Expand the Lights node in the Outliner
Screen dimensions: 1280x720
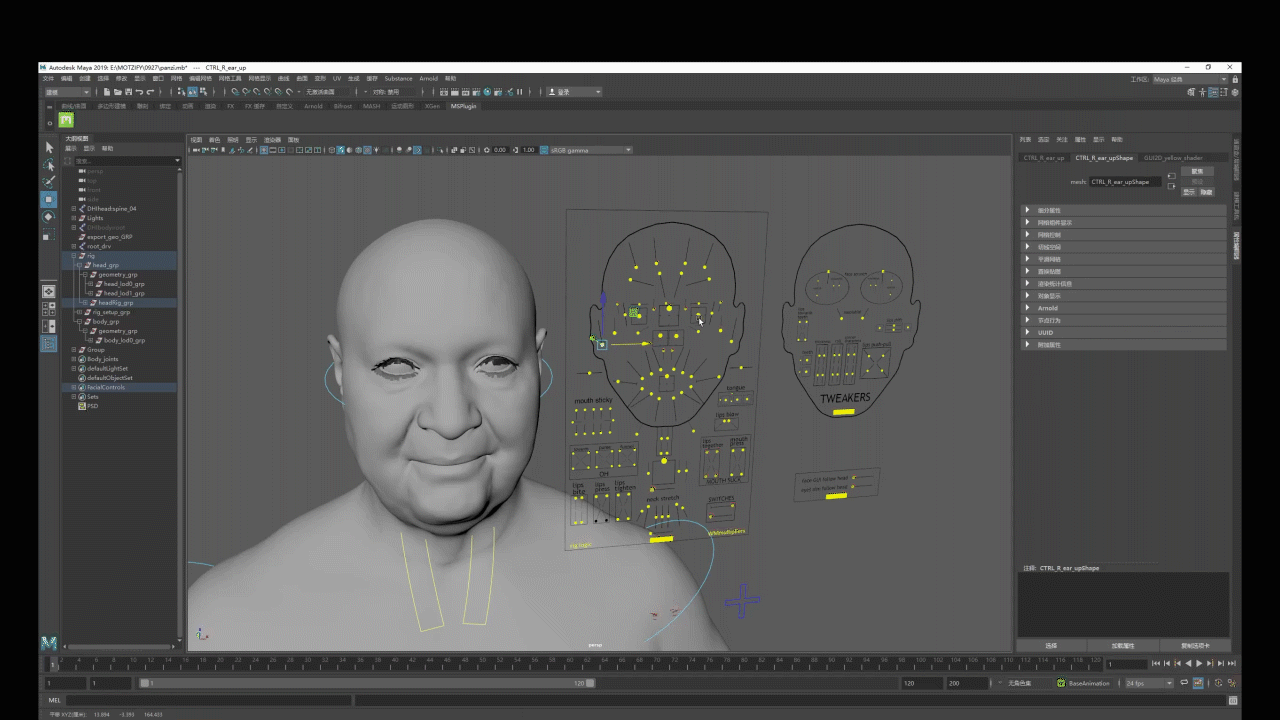(74, 218)
